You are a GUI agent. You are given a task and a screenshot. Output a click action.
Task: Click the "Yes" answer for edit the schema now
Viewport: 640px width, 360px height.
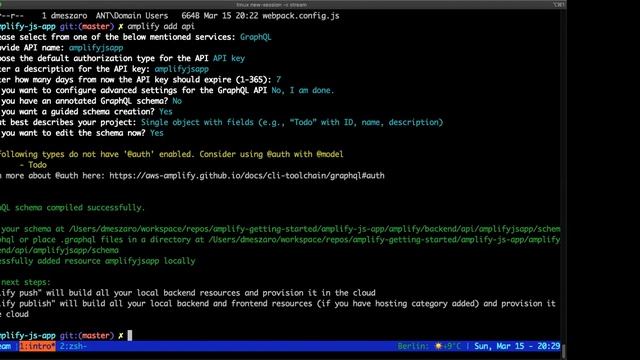(x=157, y=133)
